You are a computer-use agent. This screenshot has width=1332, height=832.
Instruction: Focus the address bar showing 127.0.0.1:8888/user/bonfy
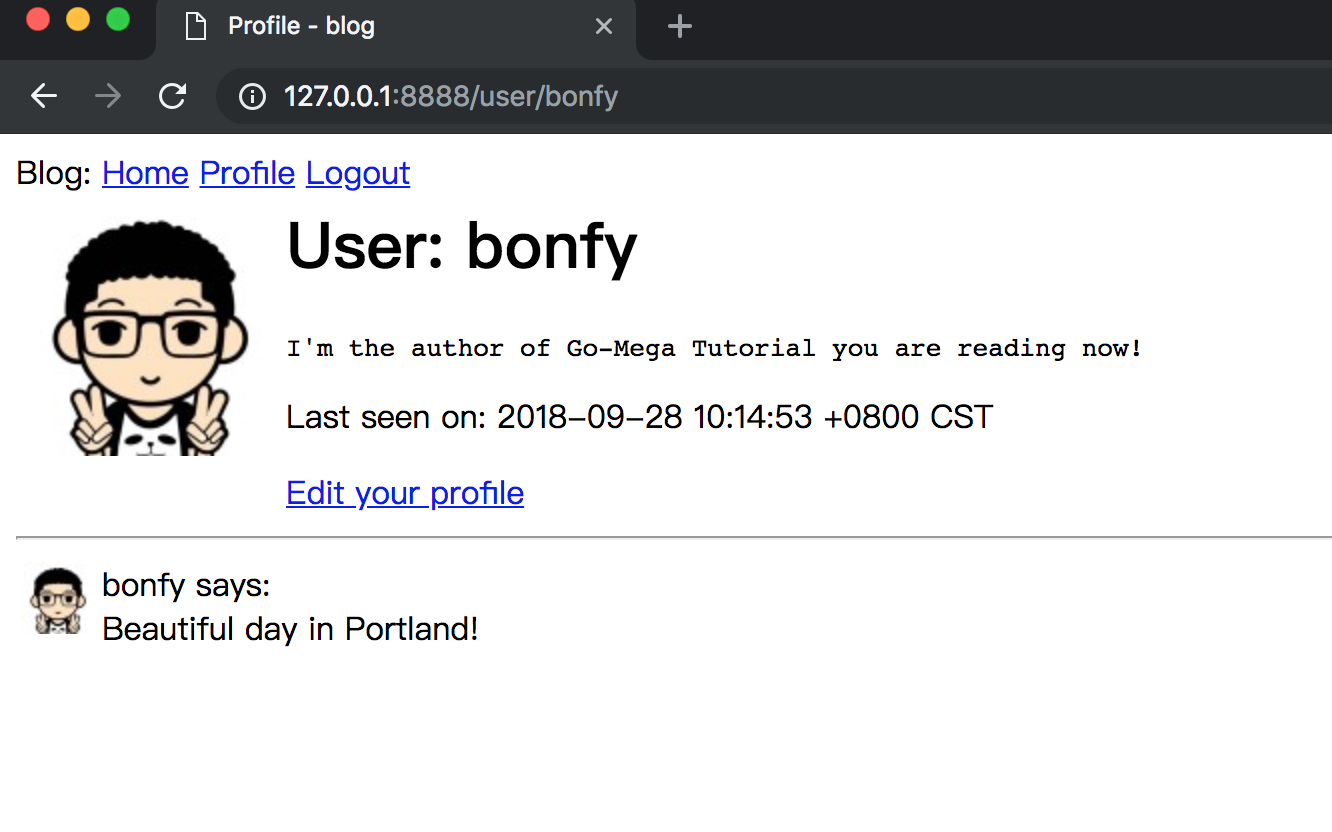tap(700, 96)
